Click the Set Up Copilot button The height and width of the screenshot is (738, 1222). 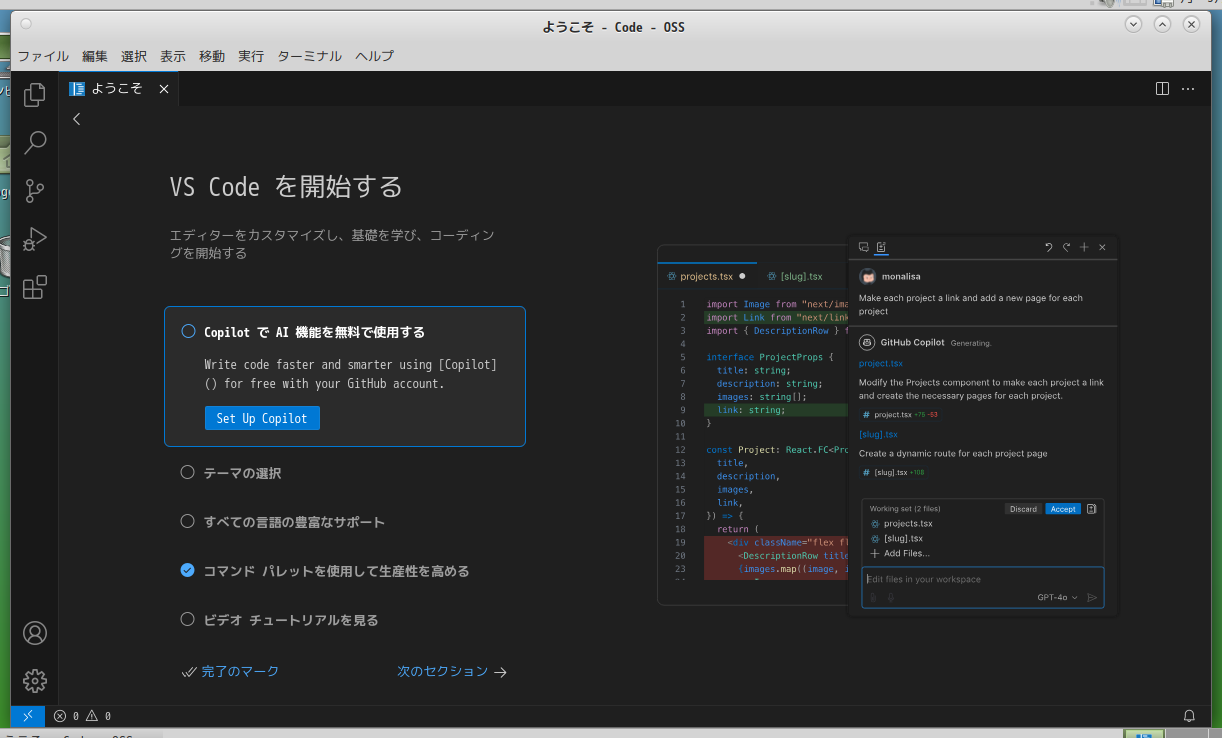tap(262, 418)
